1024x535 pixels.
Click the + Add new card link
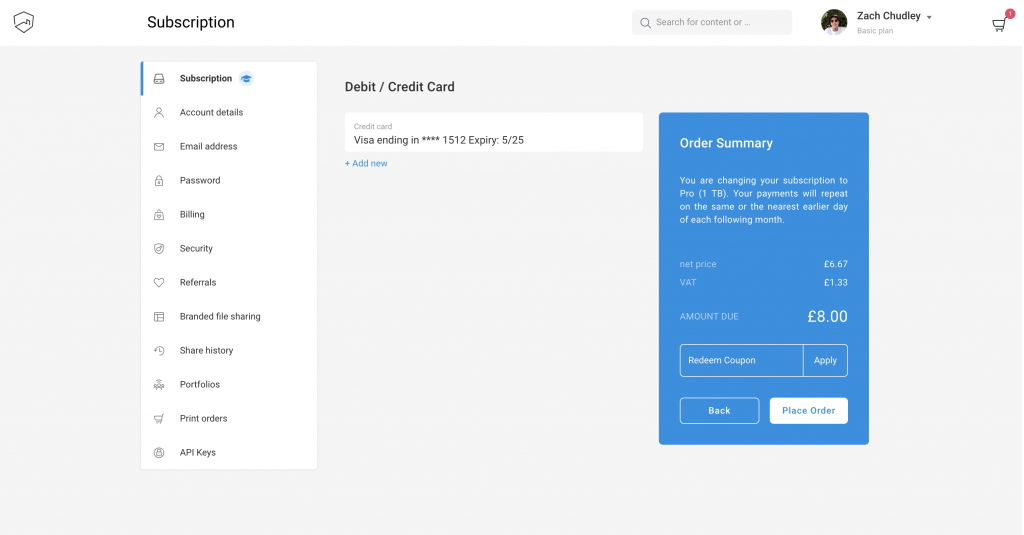[366, 163]
